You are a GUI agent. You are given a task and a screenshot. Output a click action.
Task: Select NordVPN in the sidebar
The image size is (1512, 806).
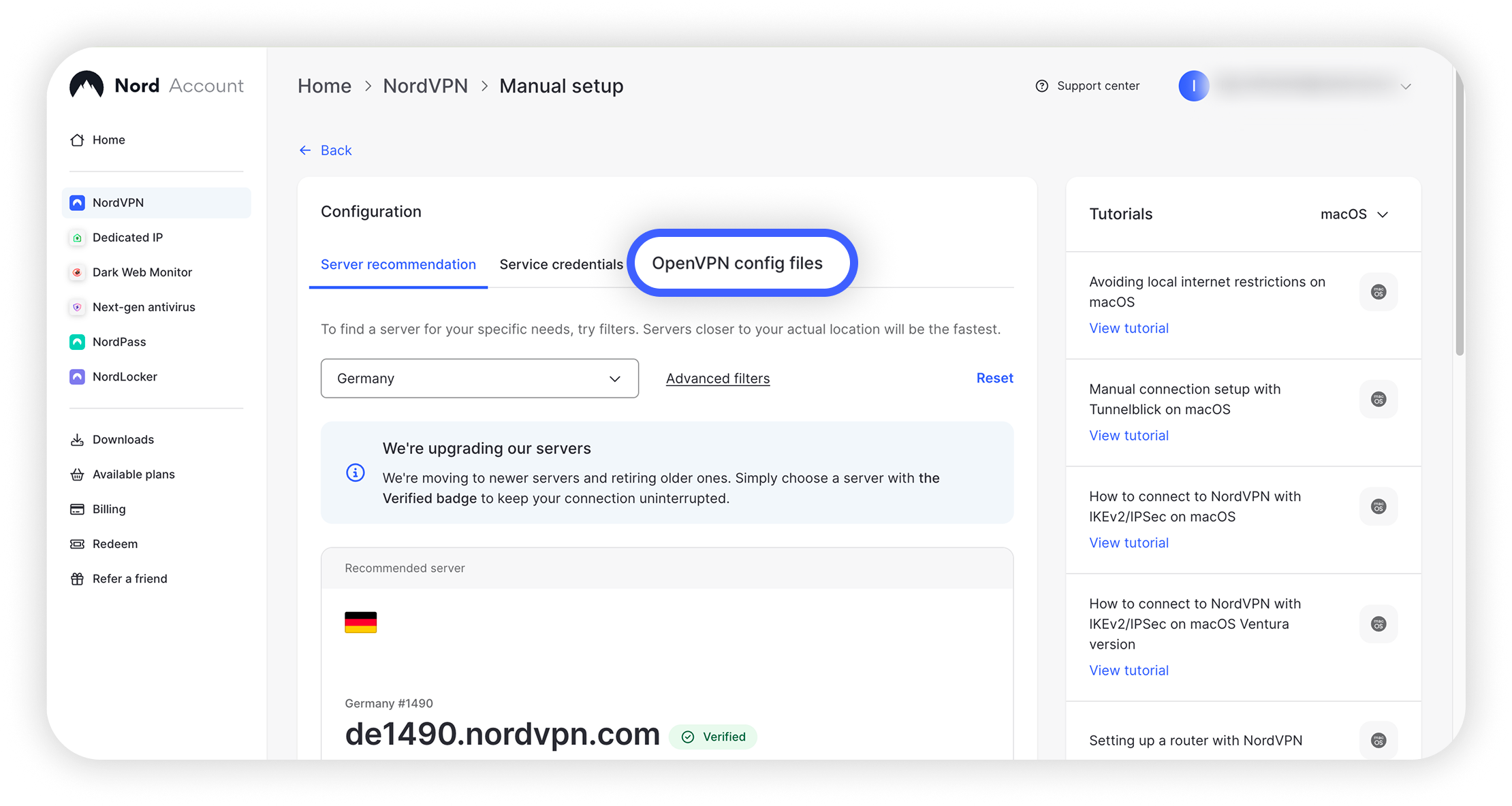tap(157, 203)
